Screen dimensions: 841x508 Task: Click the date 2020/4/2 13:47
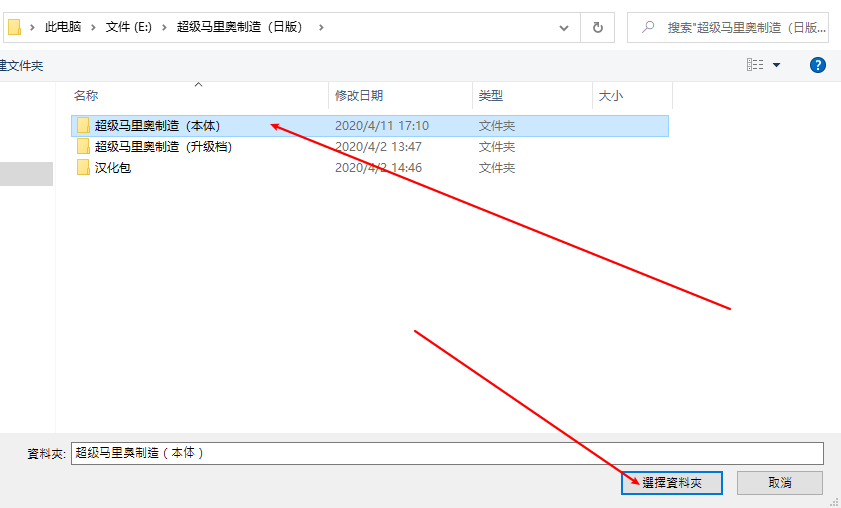tap(378, 146)
